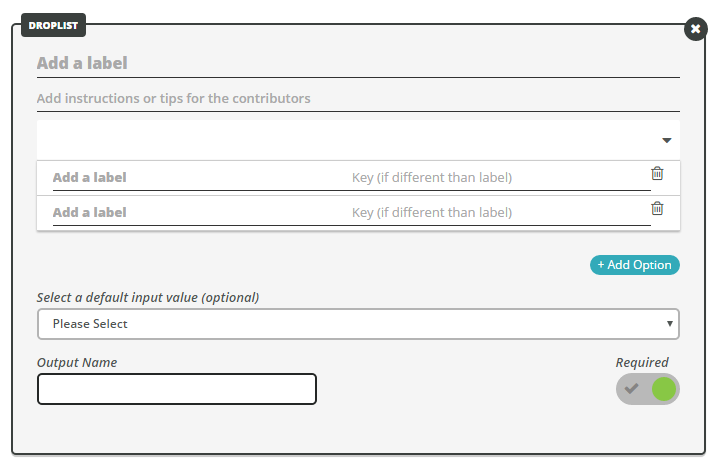Click the first option's Key field

(x=501, y=178)
